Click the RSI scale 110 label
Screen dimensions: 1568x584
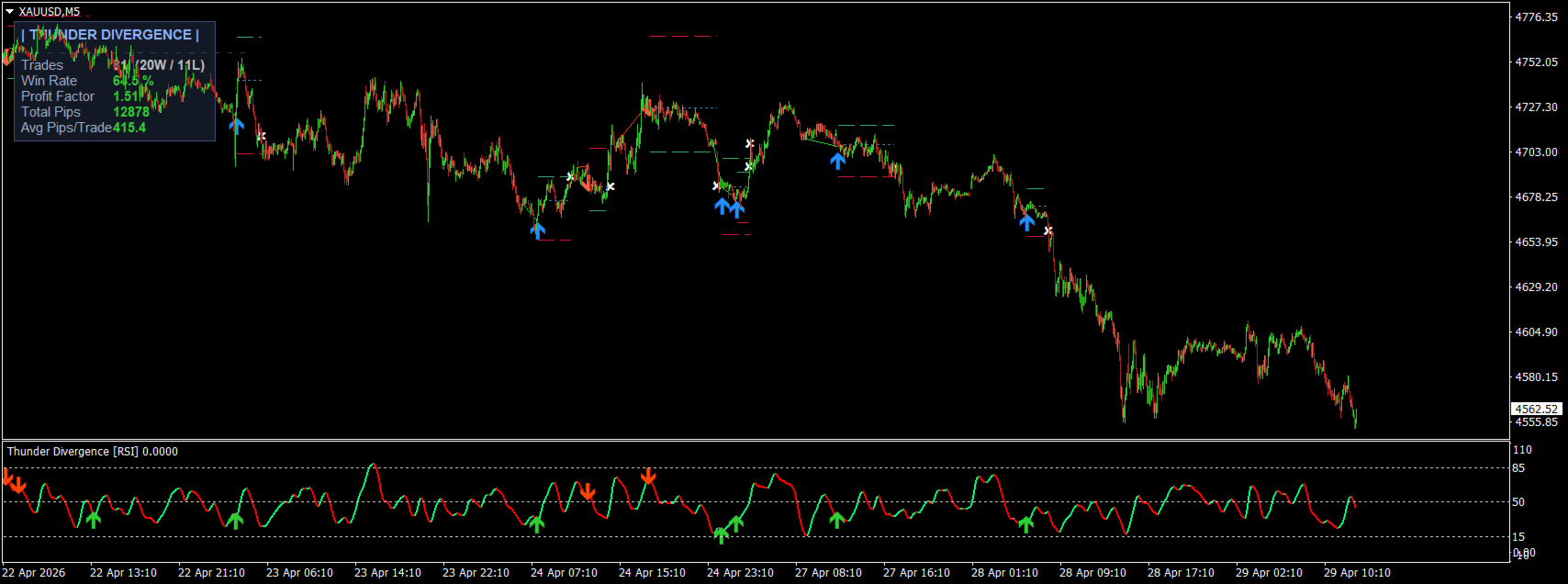(1522, 450)
